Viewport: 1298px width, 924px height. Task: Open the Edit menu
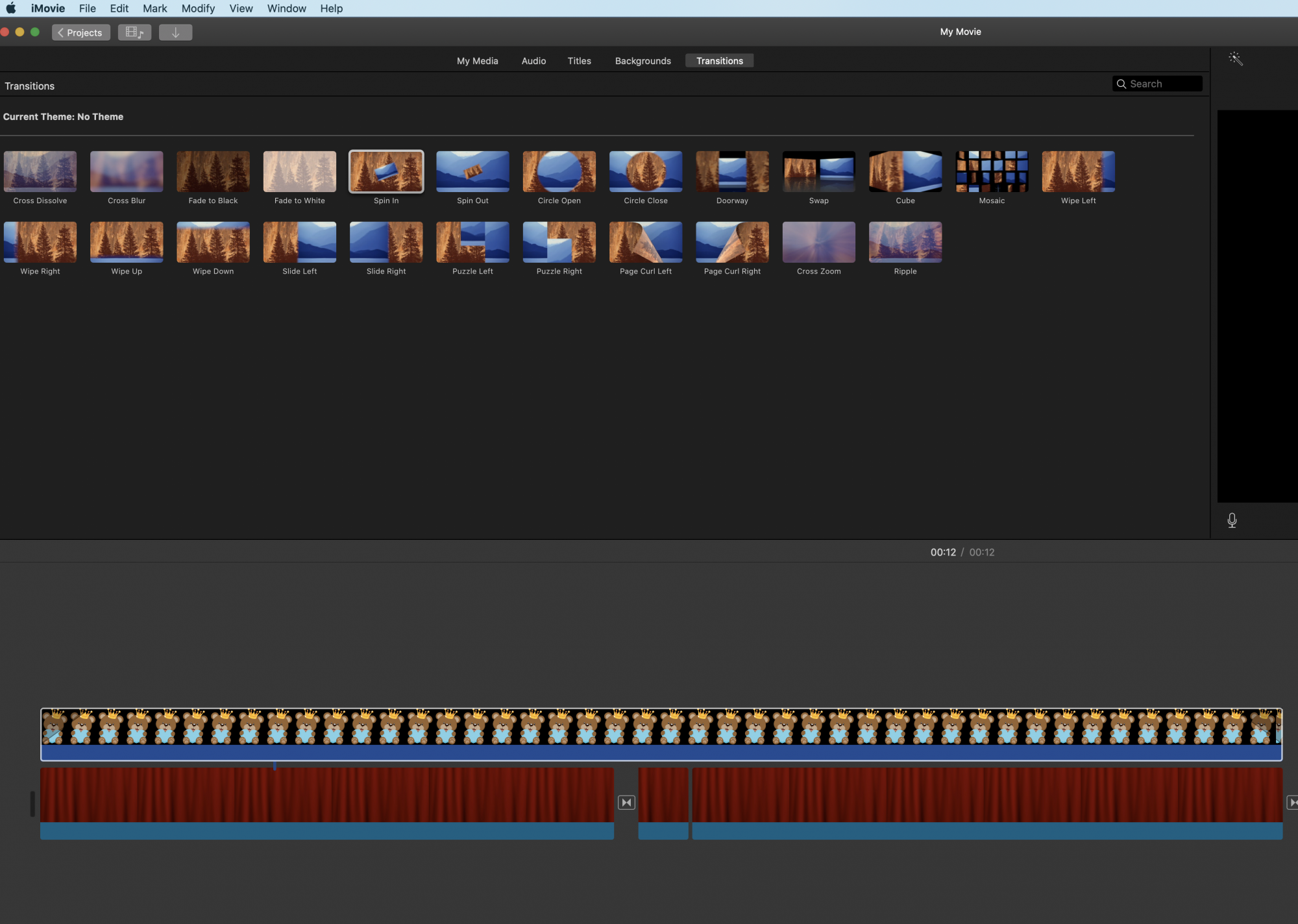(119, 8)
